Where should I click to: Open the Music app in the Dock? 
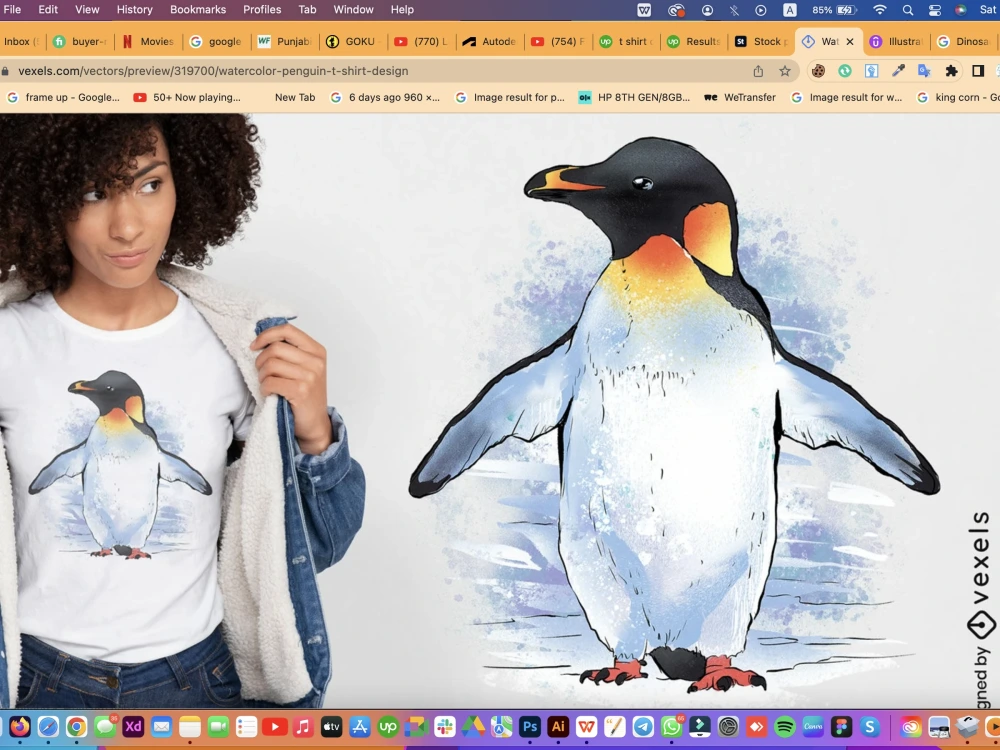[x=303, y=726]
